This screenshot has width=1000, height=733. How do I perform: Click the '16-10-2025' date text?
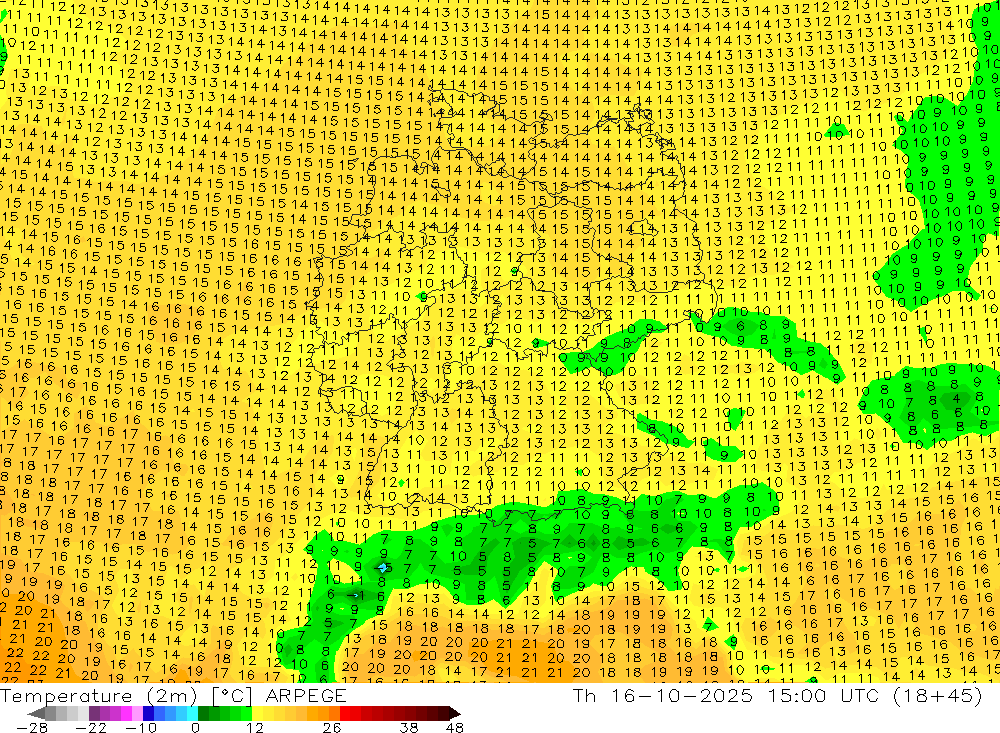pos(682,696)
